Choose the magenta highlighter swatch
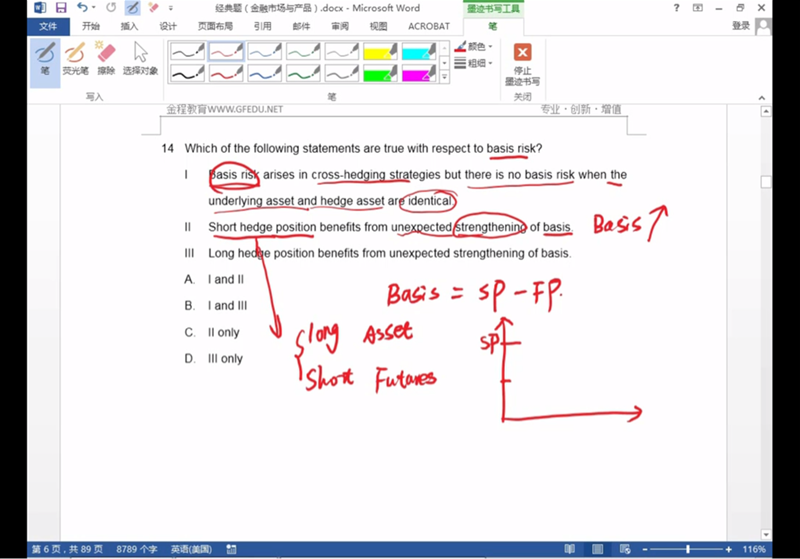The width and height of the screenshot is (800, 559). [x=419, y=73]
